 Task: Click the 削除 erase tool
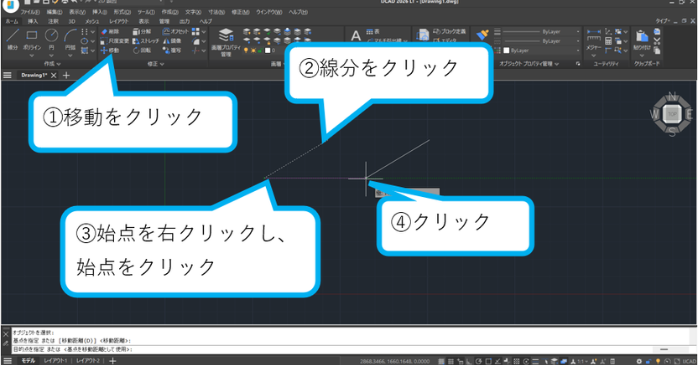[110, 32]
